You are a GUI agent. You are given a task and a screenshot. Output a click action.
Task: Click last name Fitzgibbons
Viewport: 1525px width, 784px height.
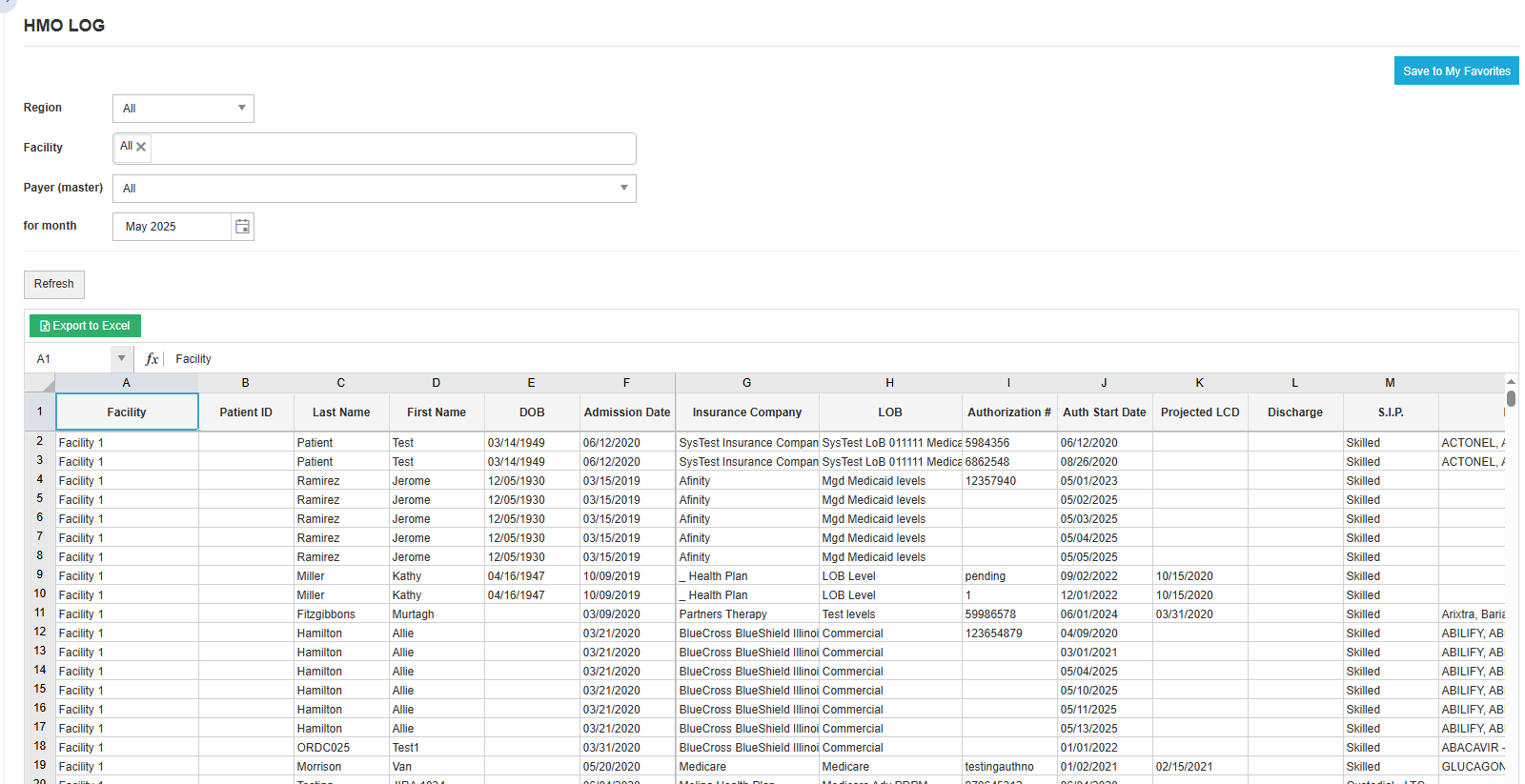point(341,614)
